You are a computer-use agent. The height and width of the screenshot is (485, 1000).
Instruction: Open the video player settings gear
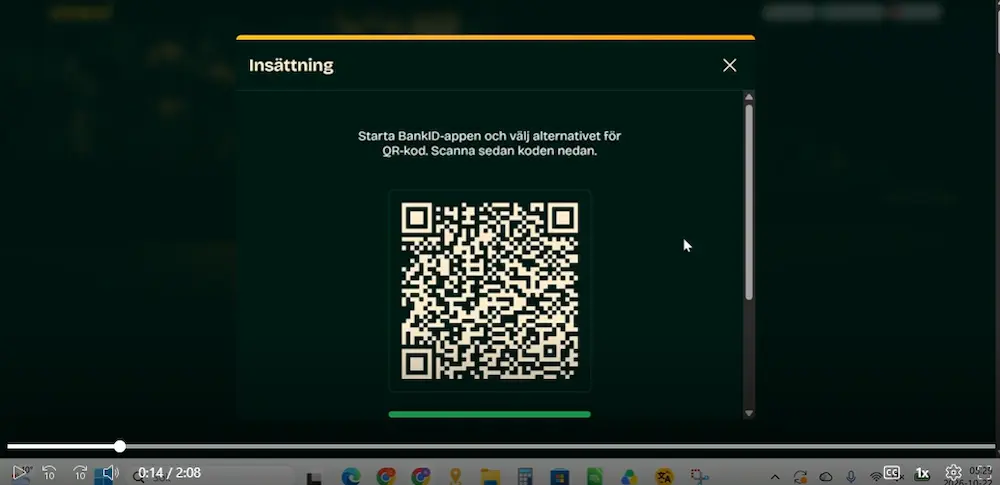tap(953, 472)
